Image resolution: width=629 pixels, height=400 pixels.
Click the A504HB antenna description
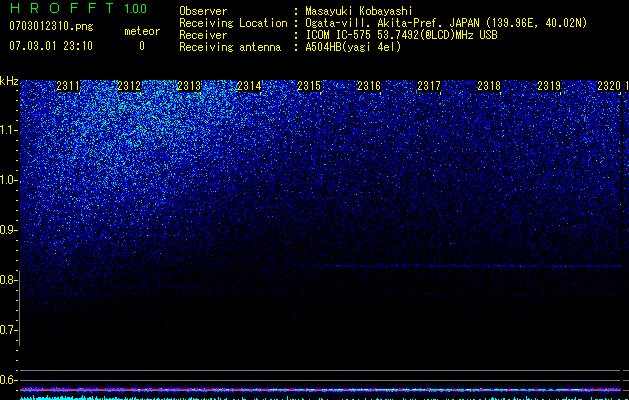[353, 47]
